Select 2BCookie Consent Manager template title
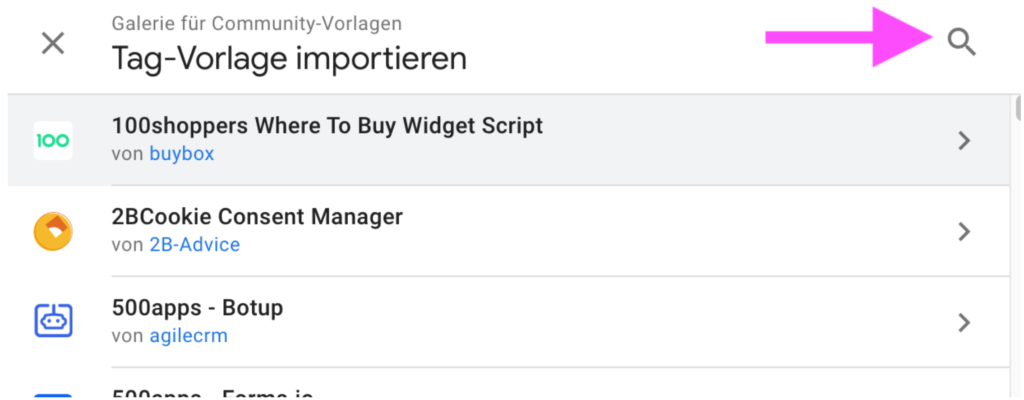 click(257, 216)
